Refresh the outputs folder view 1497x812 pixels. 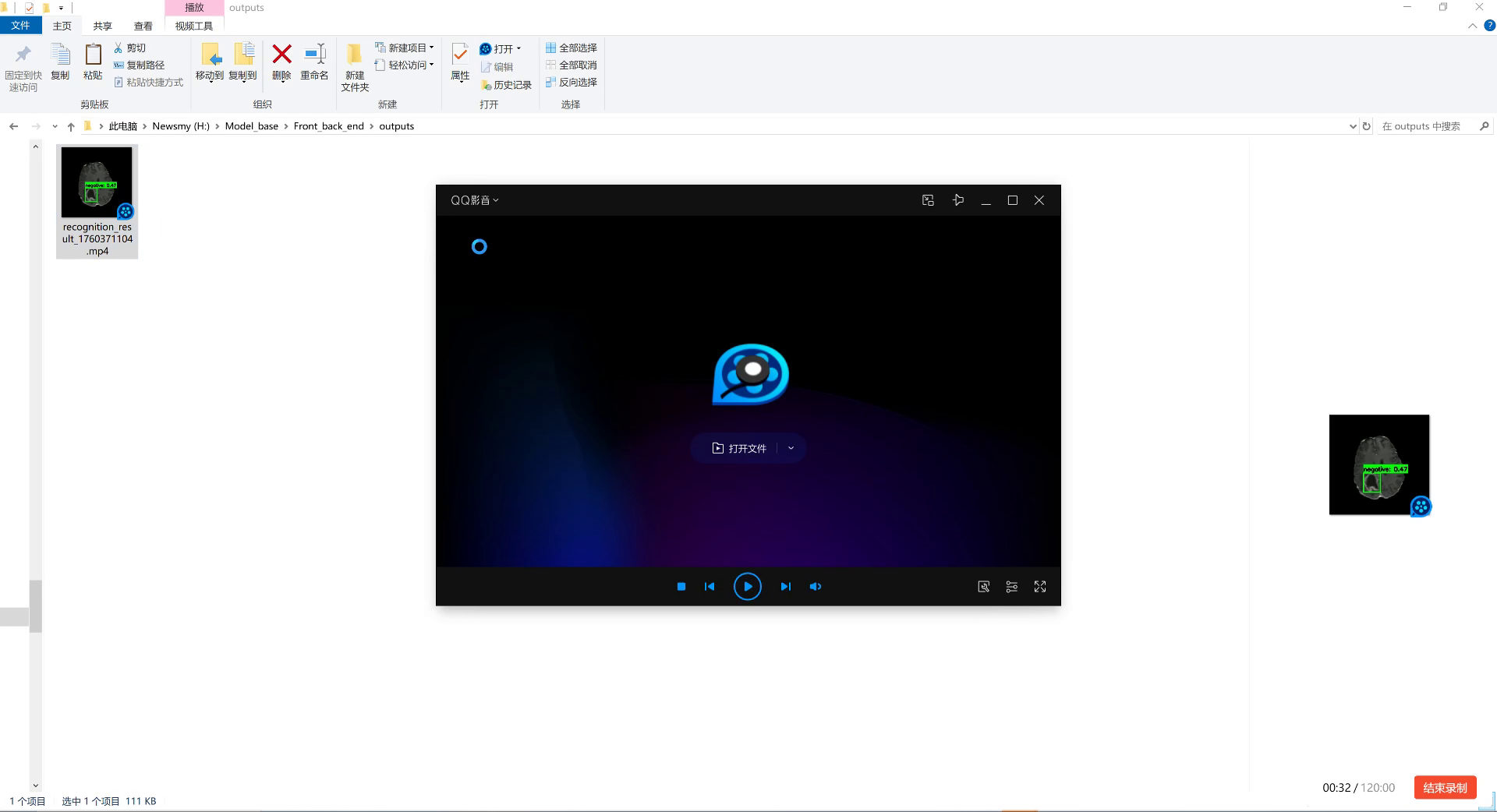(x=1366, y=126)
